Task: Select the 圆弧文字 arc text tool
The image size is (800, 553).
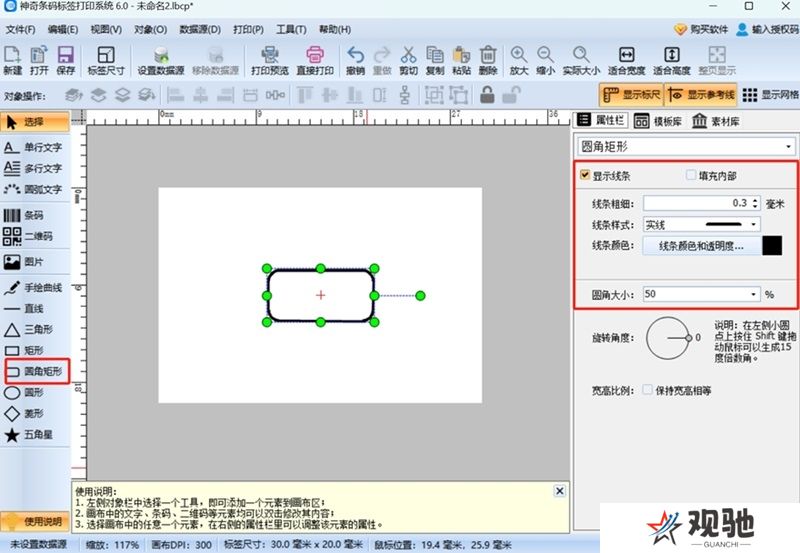Action: tap(34, 189)
